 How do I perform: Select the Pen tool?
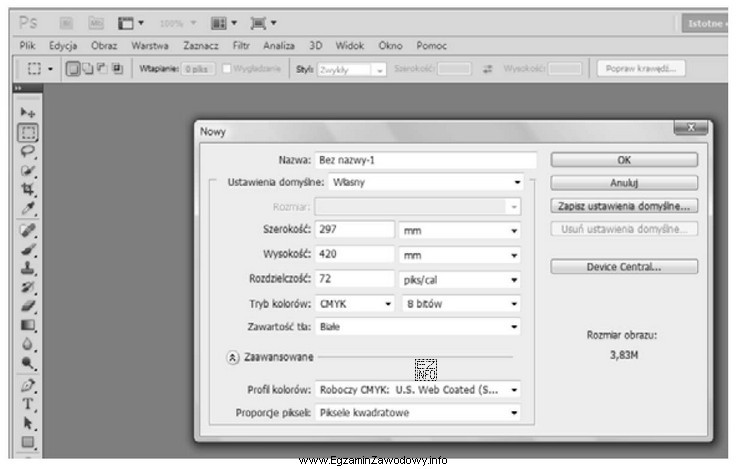coord(28,385)
